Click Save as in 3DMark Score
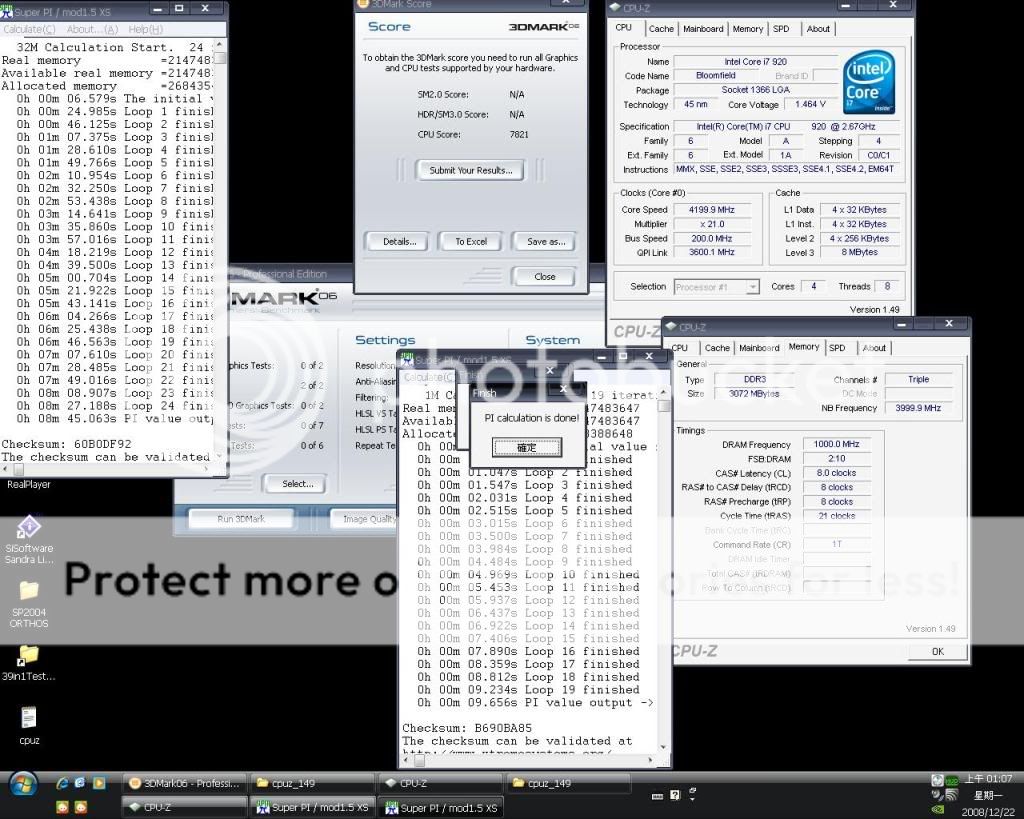This screenshot has width=1024, height=819. (545, 241)
